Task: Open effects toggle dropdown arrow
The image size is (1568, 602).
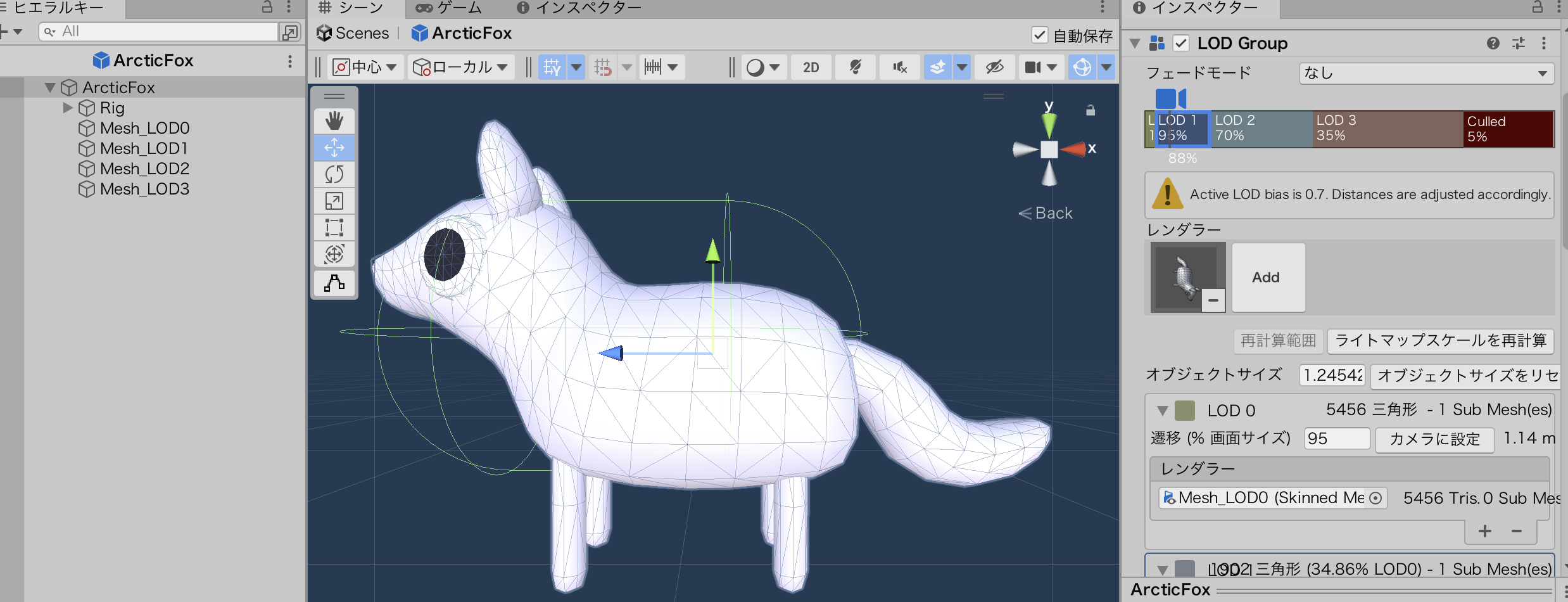Action: pos(962,67)
